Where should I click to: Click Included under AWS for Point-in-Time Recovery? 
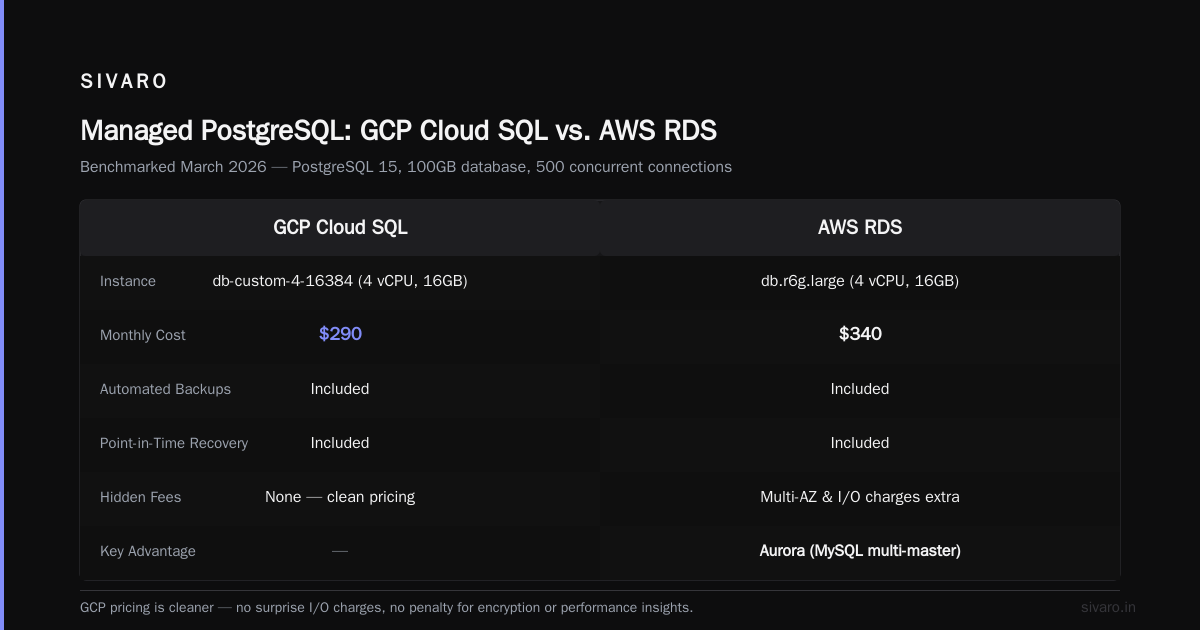(x=860, y=443)
